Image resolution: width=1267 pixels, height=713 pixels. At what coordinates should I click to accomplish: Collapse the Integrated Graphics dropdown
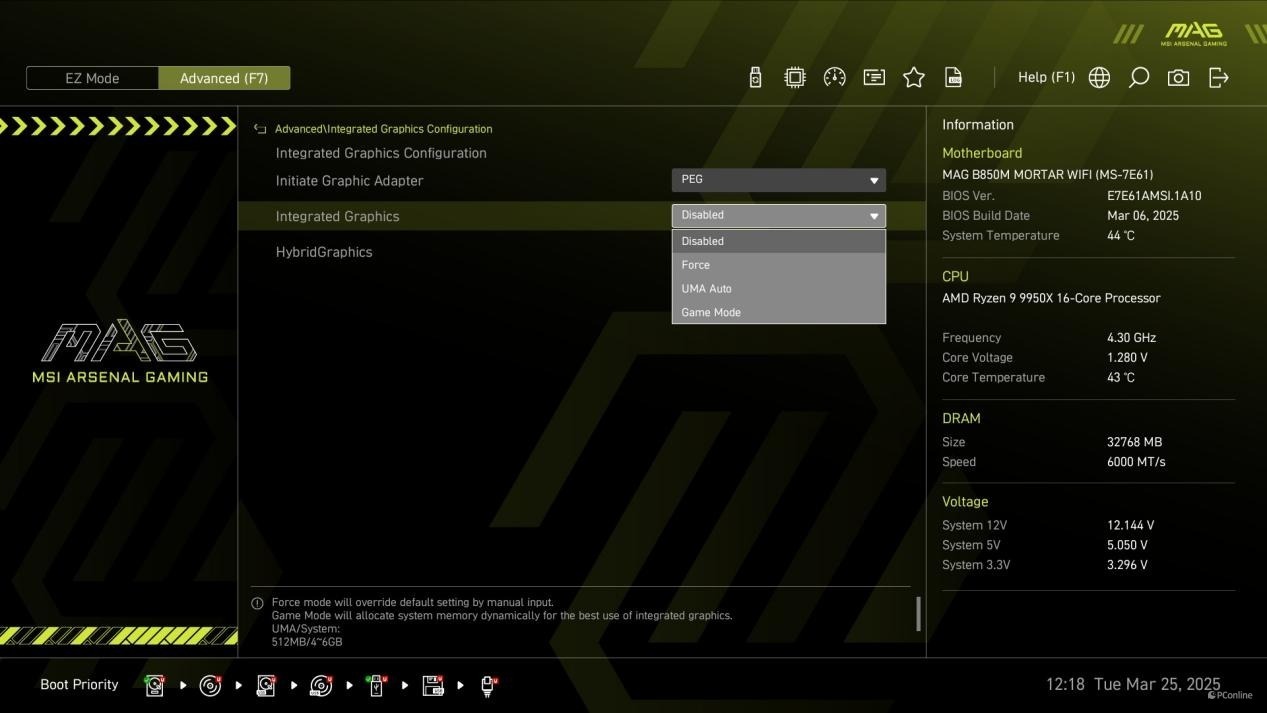click(x=778, y=215)
